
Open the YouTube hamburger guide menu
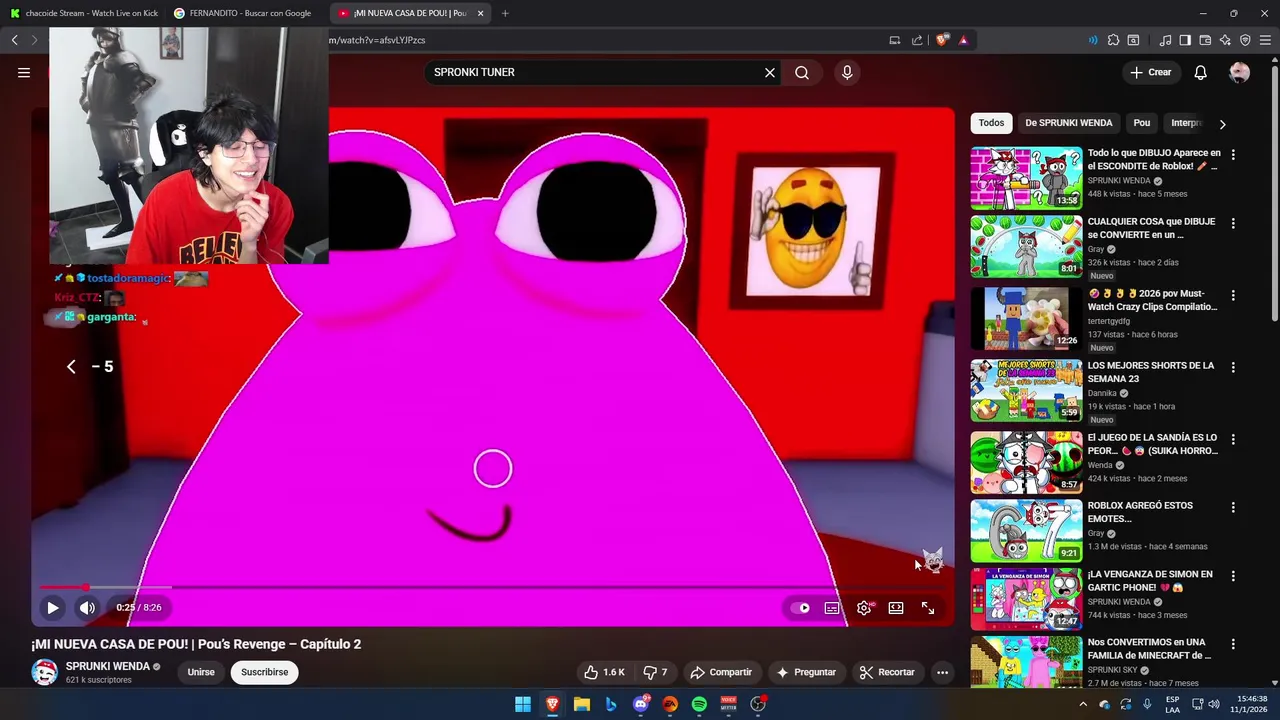point(24,72)
